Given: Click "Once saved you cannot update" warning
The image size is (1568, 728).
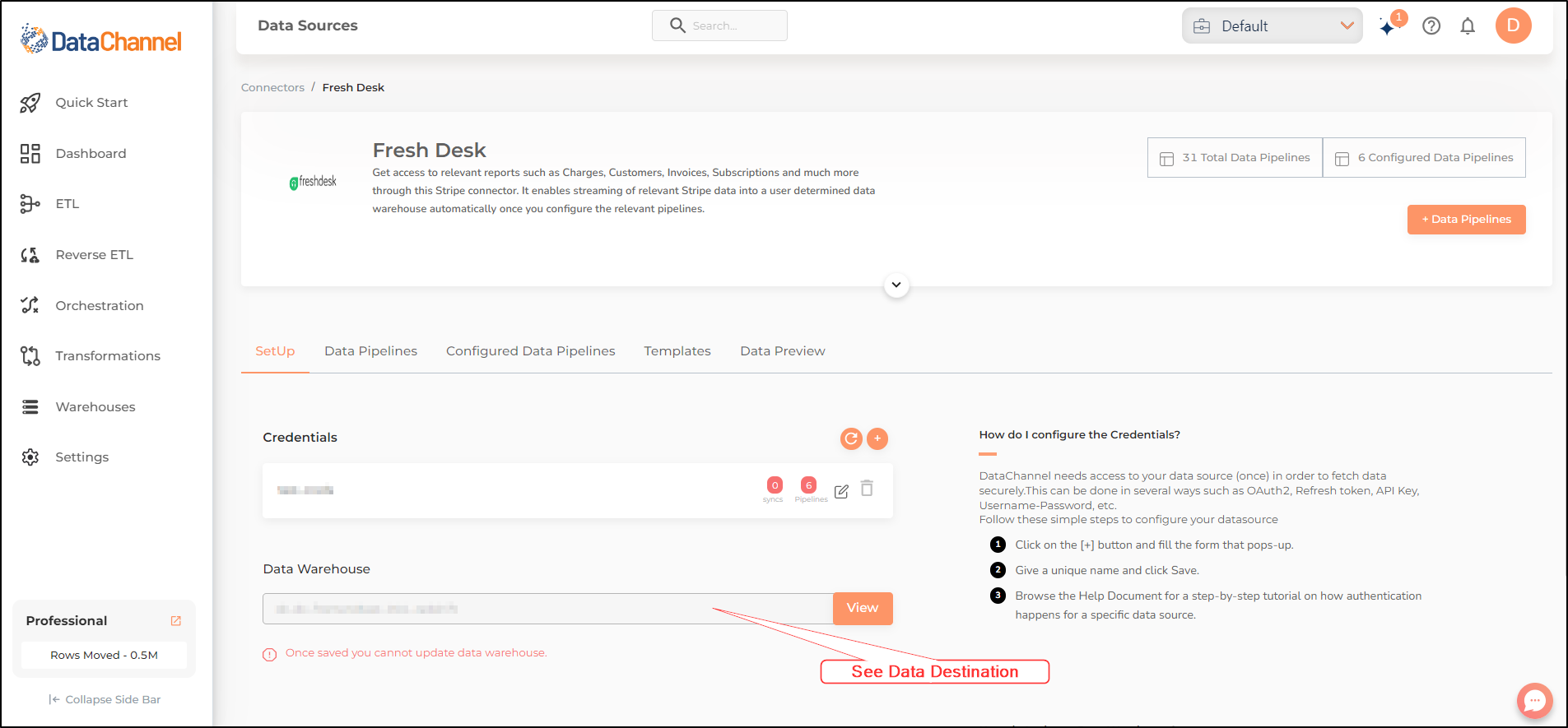Looking at the screenshot, I should coord(416,653).
